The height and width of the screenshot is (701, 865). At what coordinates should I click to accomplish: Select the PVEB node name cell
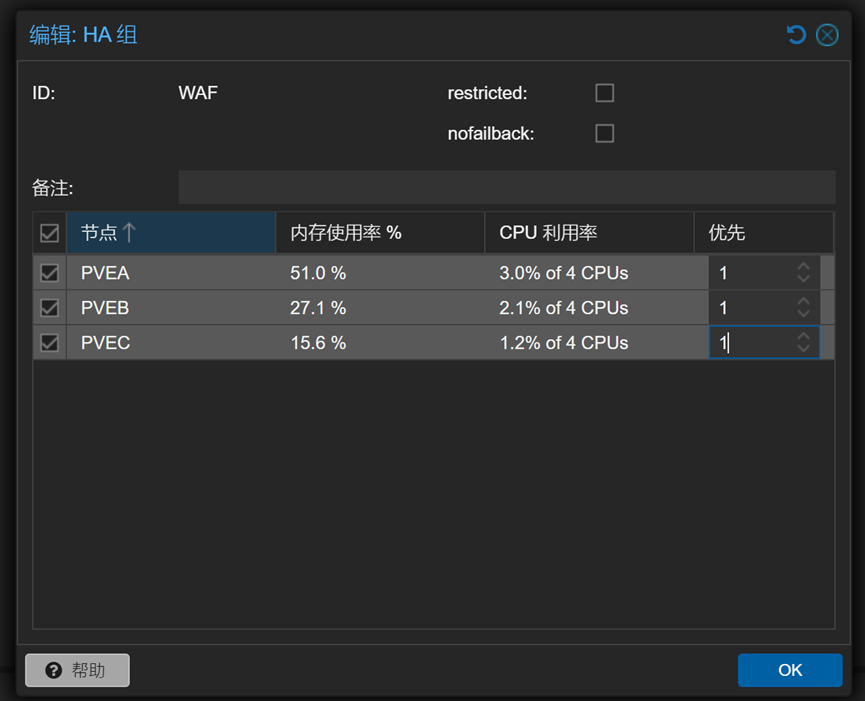(x=171, y=308)
